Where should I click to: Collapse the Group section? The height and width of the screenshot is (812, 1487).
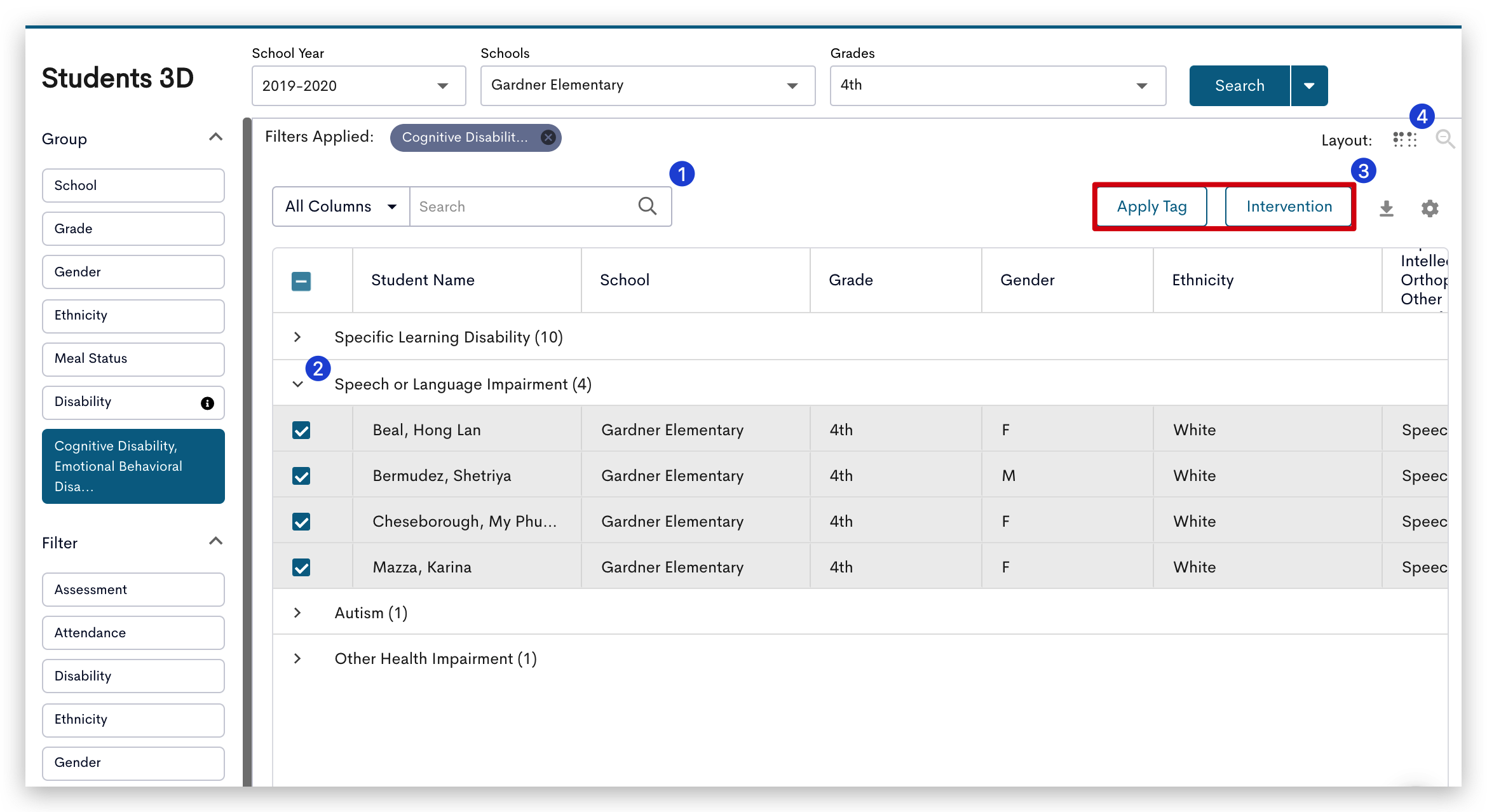click(x=215, y=137)
